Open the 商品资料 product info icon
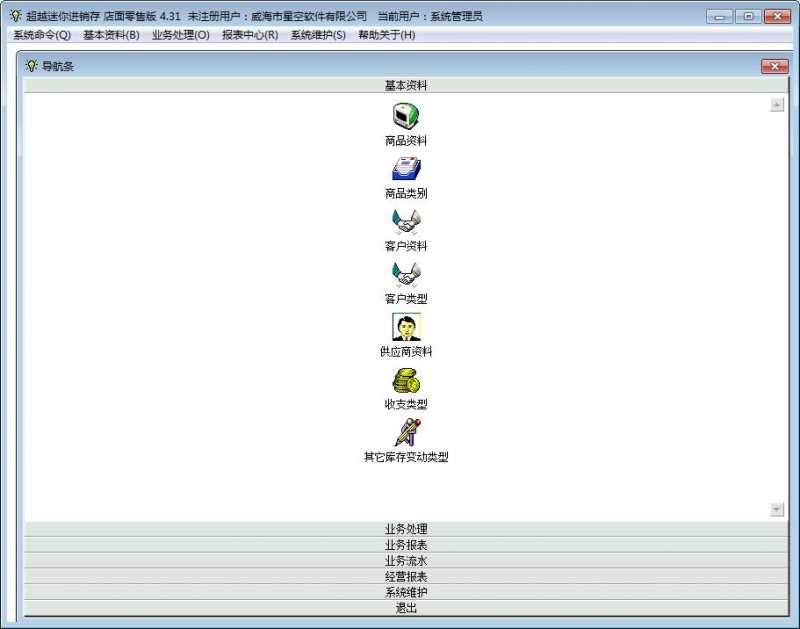Screen dimensions: 800x629 [406, 117]
